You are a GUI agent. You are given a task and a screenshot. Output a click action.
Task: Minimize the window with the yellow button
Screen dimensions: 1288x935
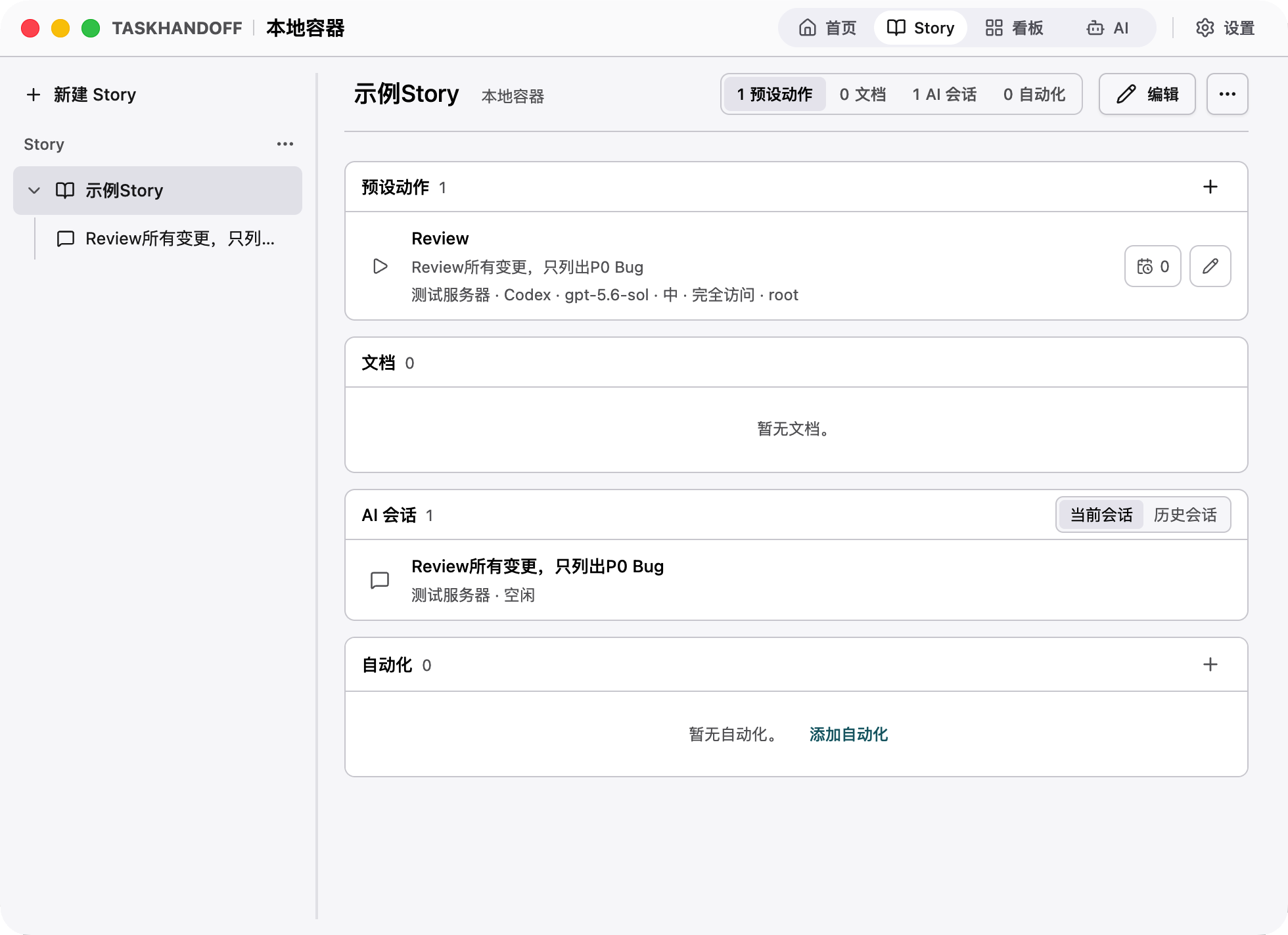[60, 28]
